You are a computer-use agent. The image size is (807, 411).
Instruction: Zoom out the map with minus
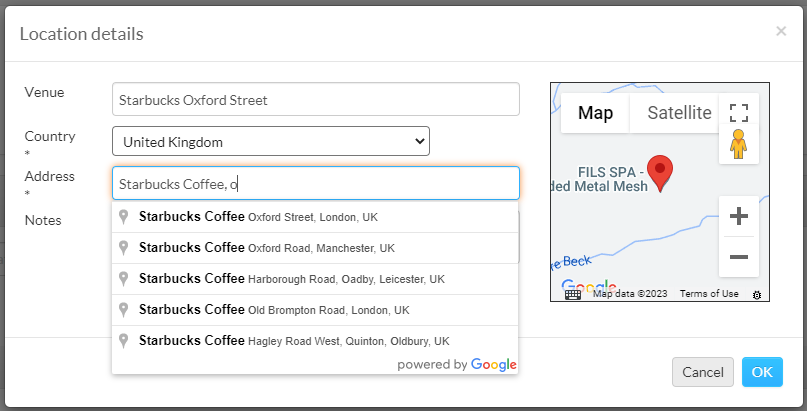(x=739, y=257)
